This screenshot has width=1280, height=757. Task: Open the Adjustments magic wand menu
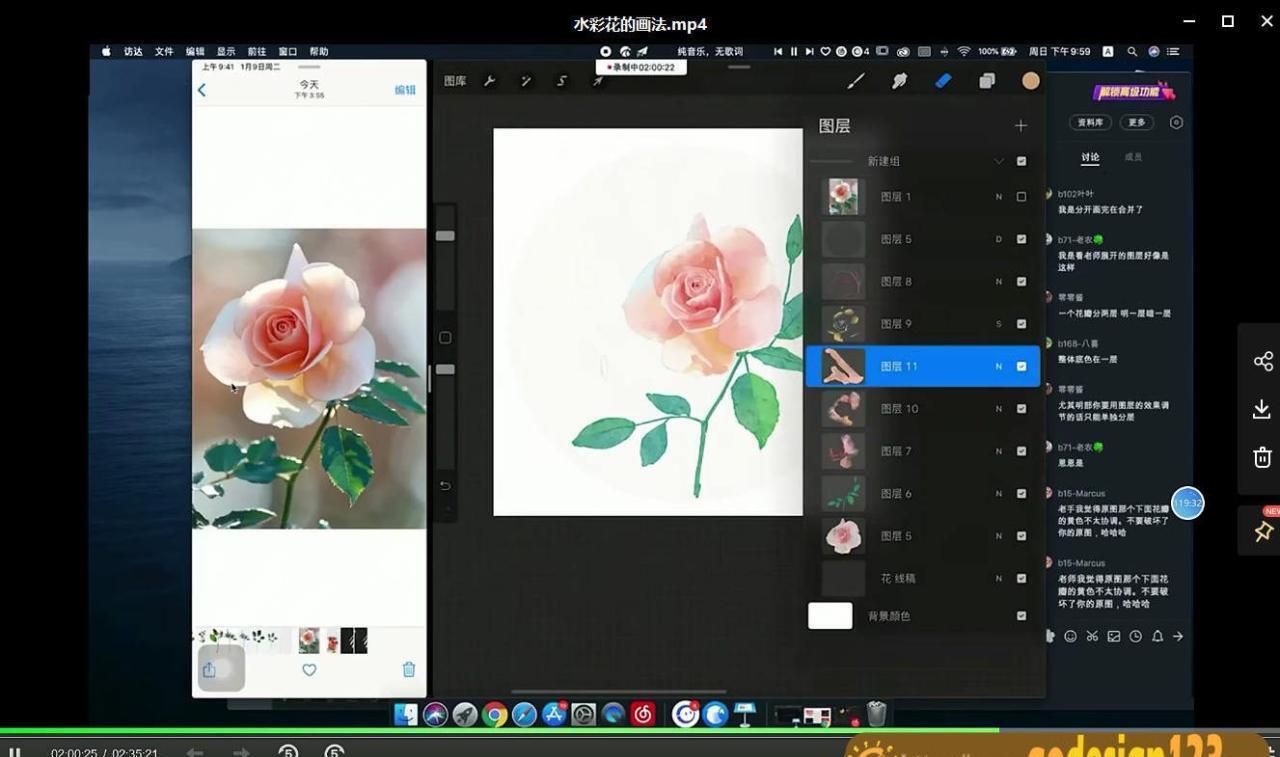(527, 80)
